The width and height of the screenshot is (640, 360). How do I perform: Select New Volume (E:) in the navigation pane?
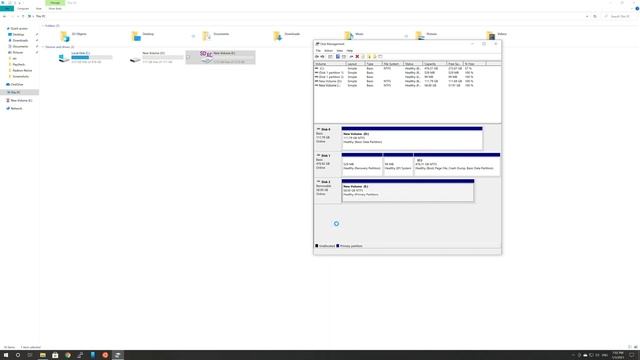click(19, 100)
